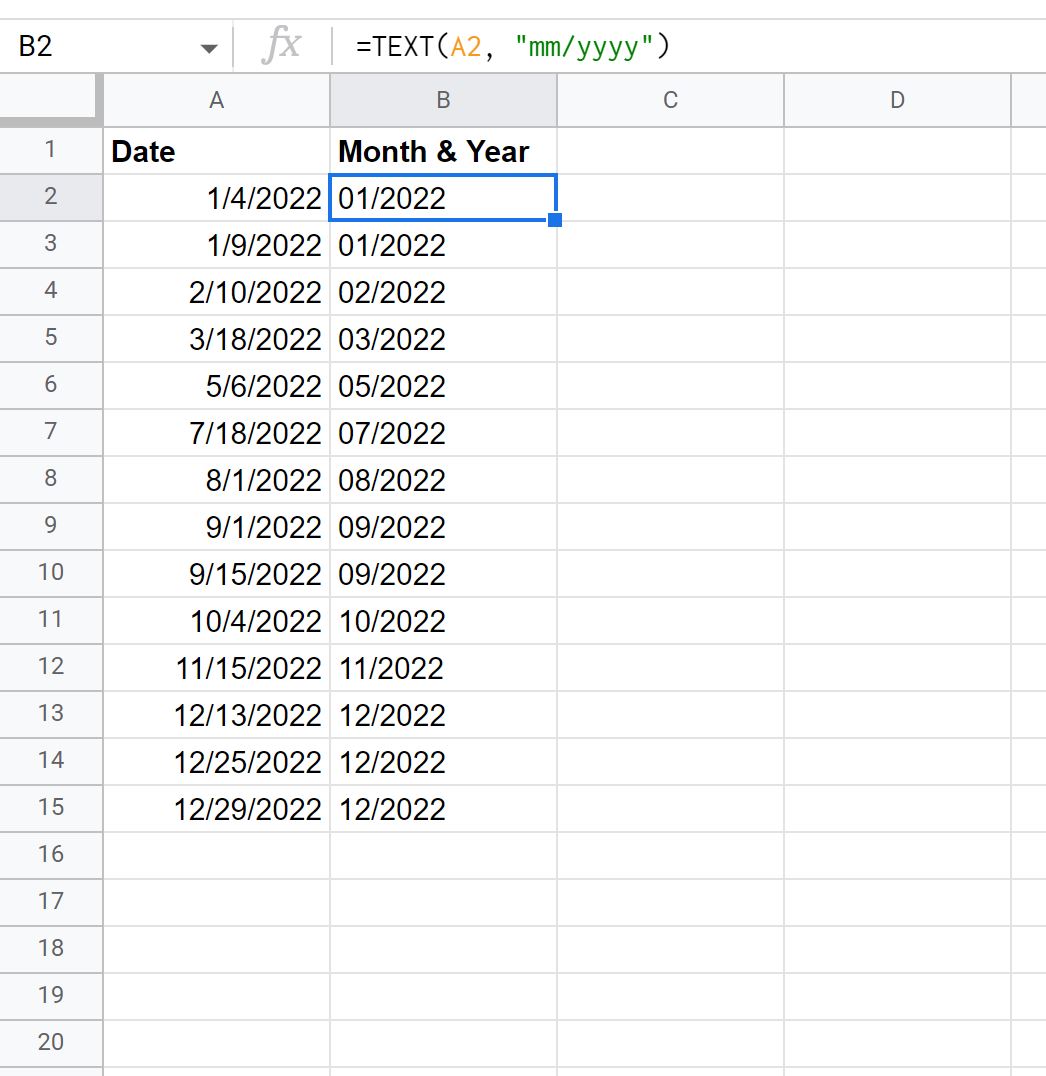Select cell with date 7/18/2022
The image size is (1046, 1076).
(x=216, y=433)
